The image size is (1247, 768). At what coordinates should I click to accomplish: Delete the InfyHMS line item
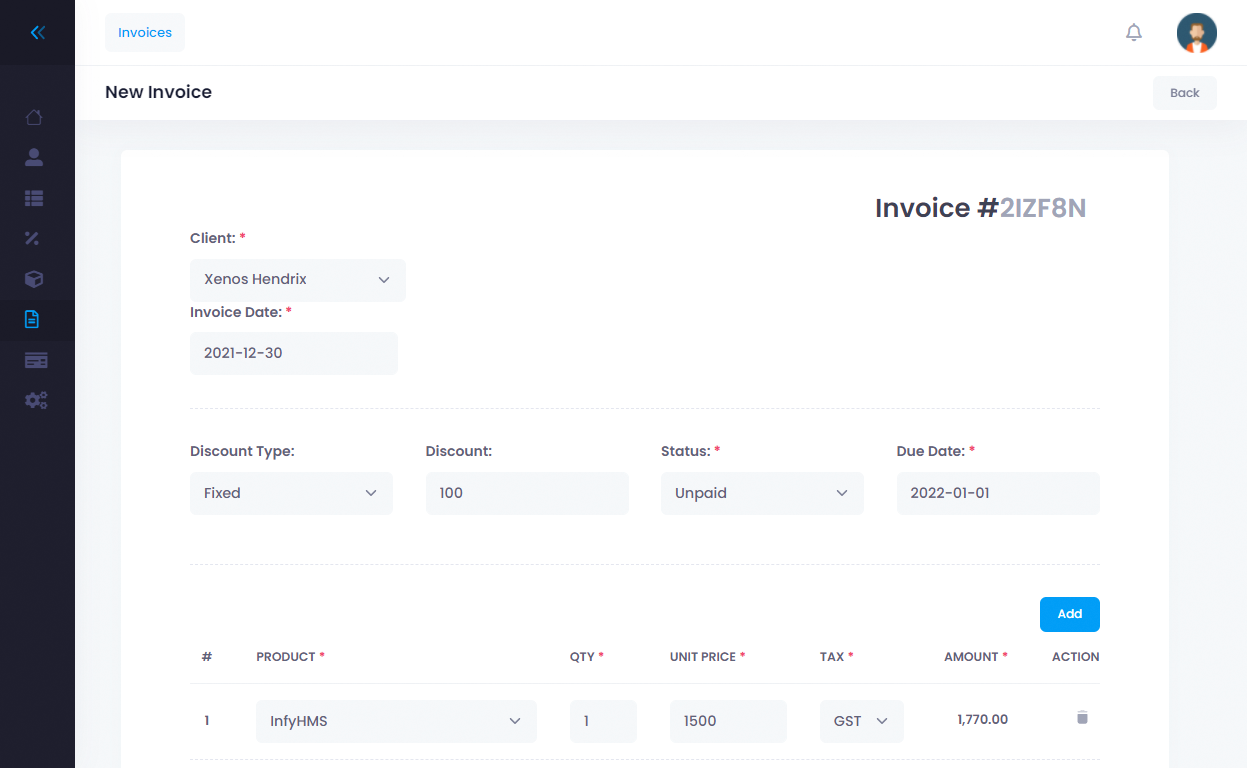tap(1081, 717)
